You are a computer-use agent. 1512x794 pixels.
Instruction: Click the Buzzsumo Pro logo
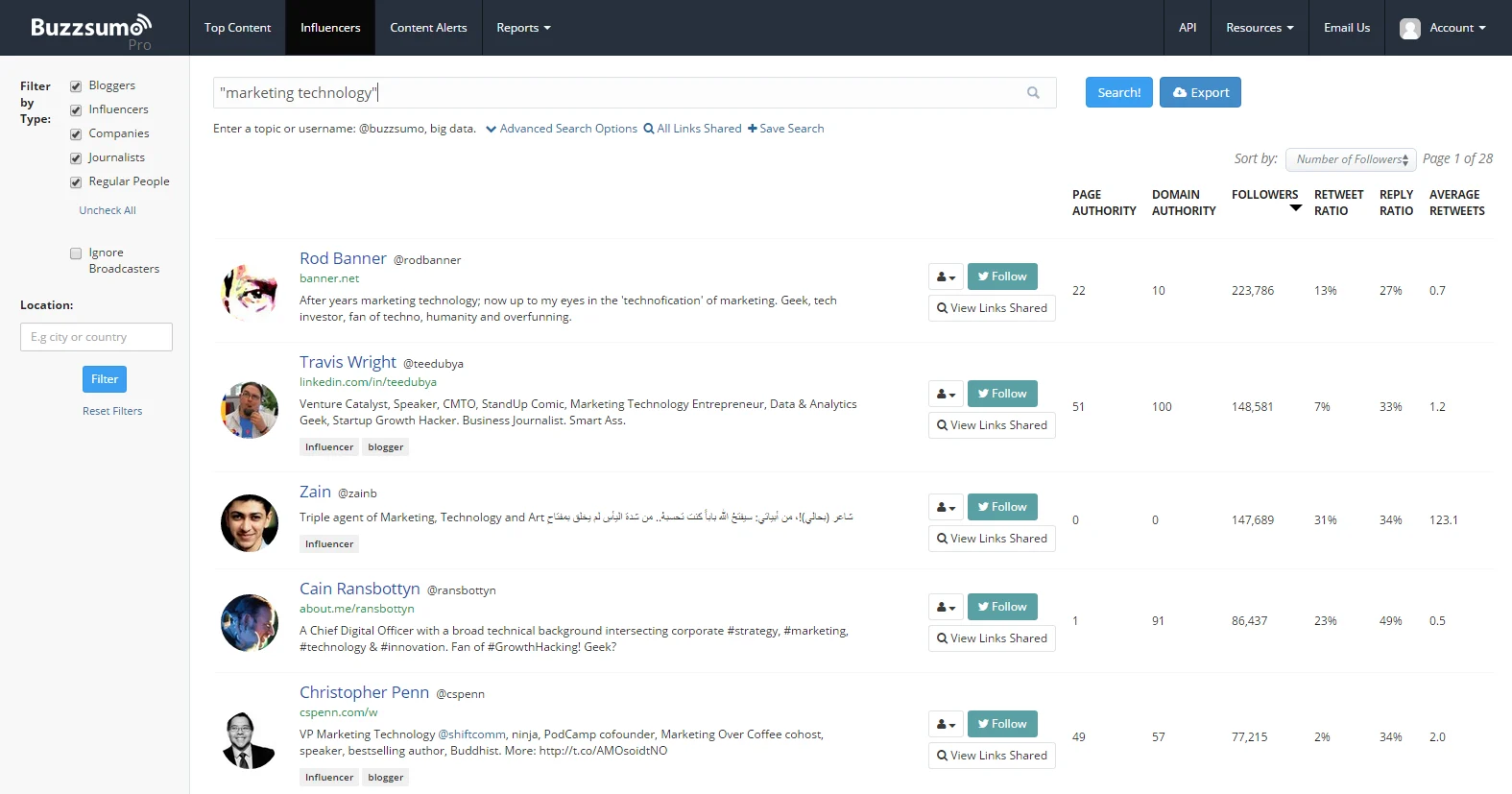coord(91,31)
